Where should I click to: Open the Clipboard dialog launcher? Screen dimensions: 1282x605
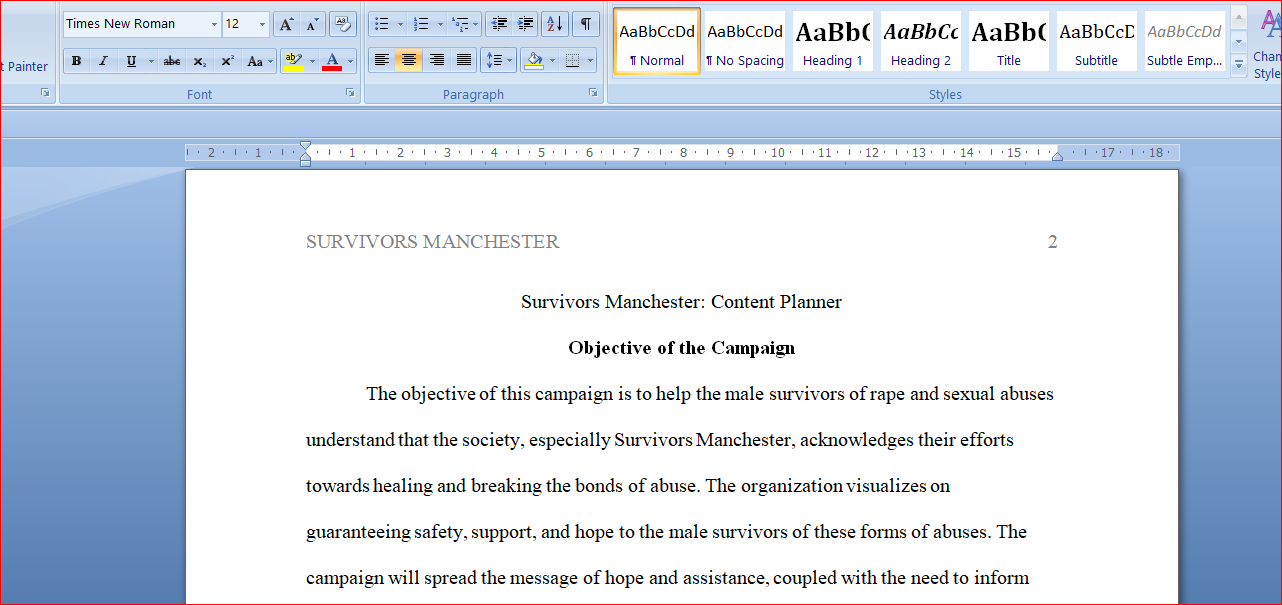point(45,92)
